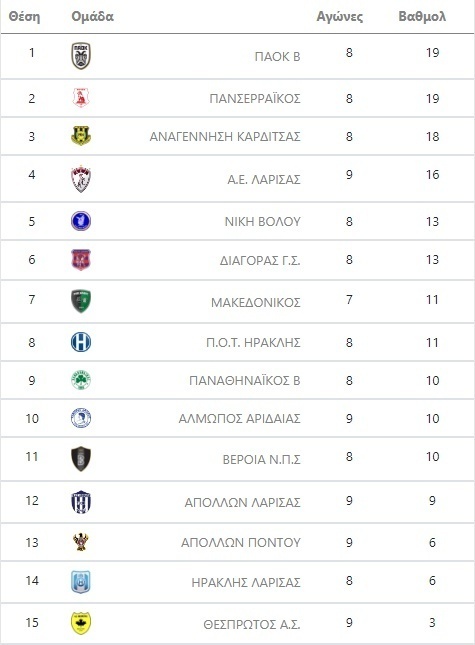Click the Διαγόρας Γ.Σ. shield logo
Screen dimensions: 475x645
[x=81, y=260]
